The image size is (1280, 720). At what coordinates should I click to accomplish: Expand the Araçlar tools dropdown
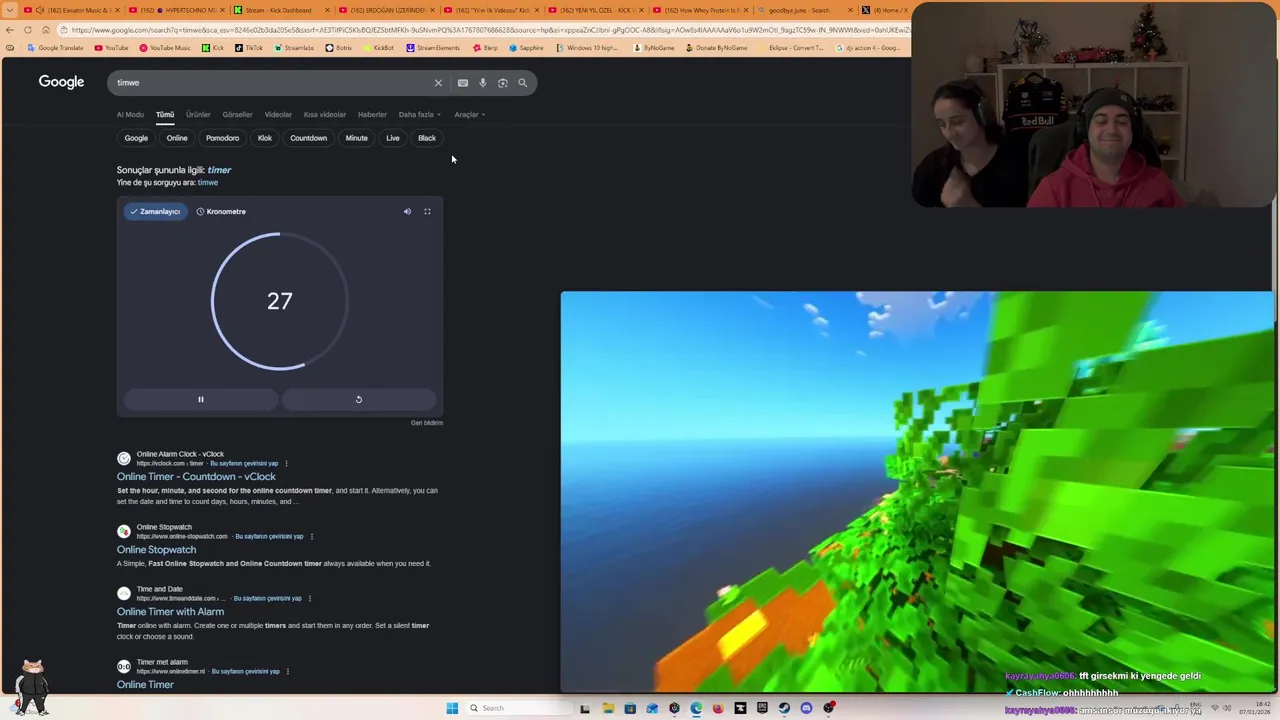tap(469, 115)
